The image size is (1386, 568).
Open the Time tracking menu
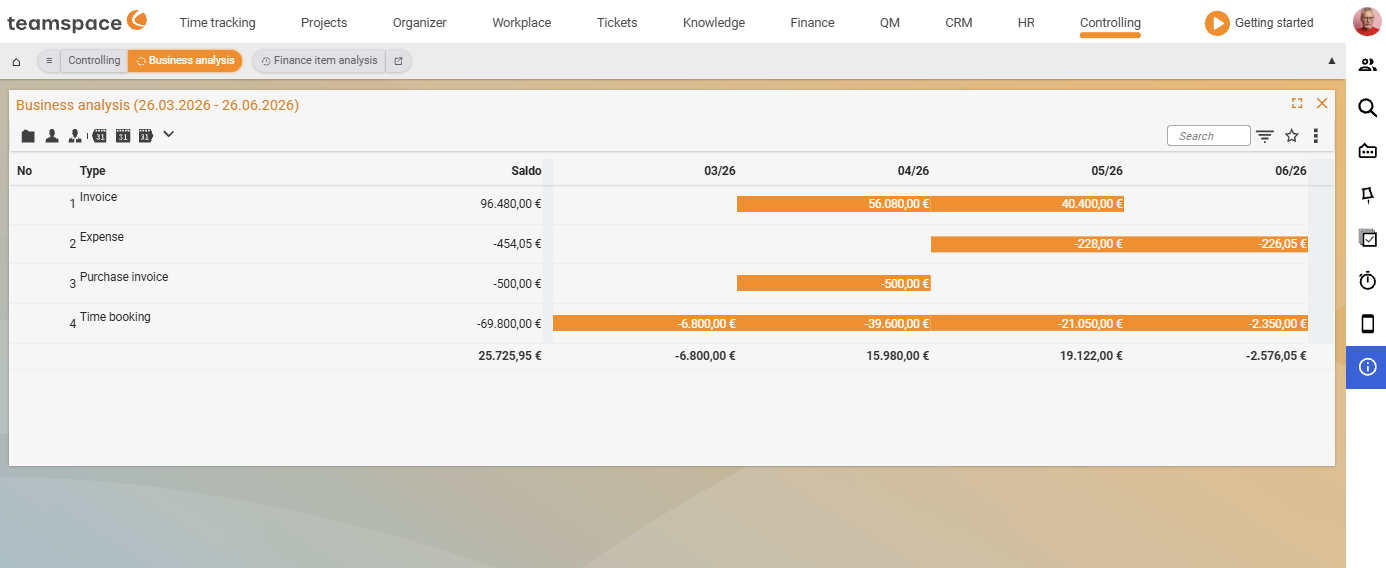[x=217, y=22]
